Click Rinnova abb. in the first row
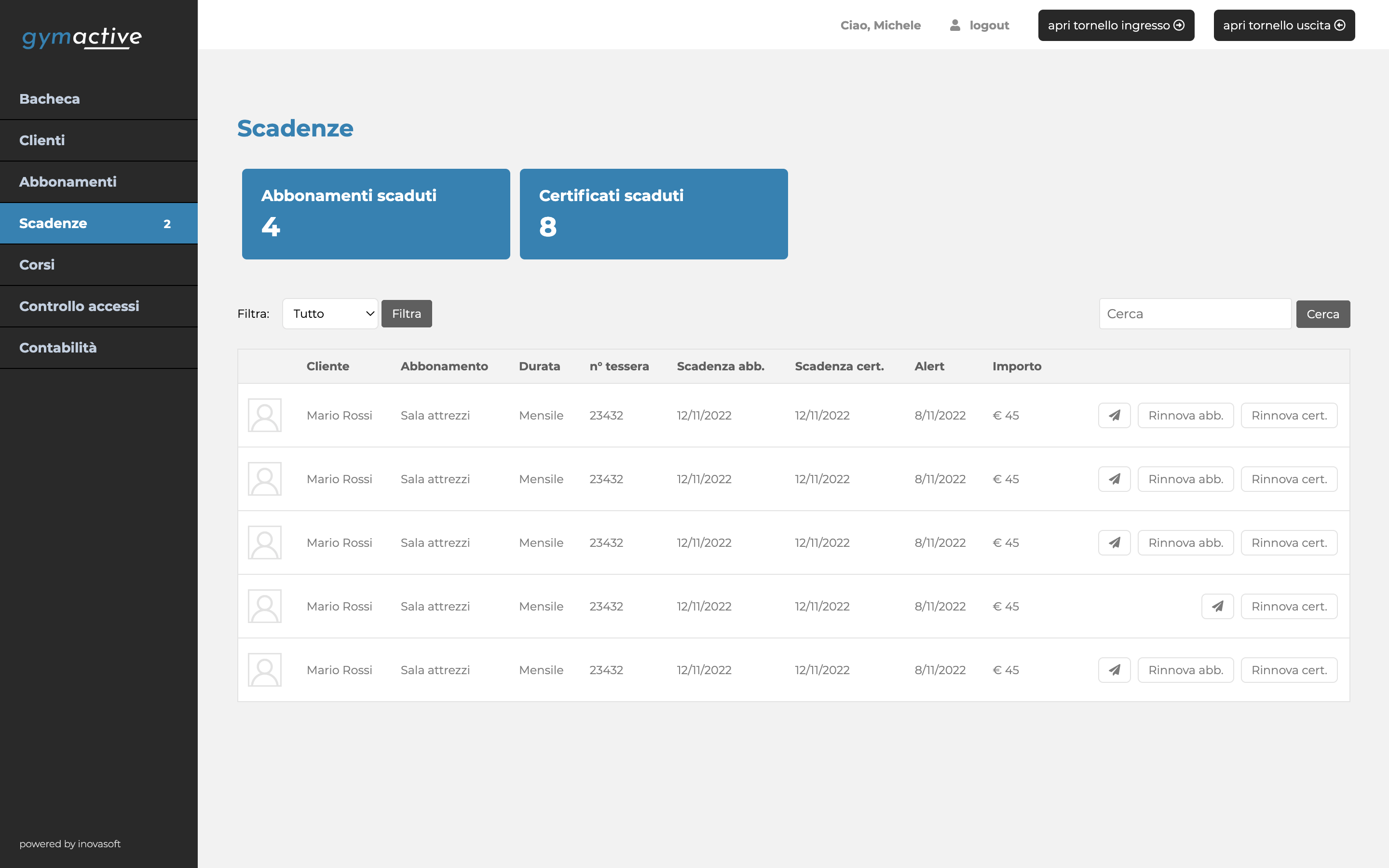This screenshot has height=868, width=1389. click(x=1186, y=416)
